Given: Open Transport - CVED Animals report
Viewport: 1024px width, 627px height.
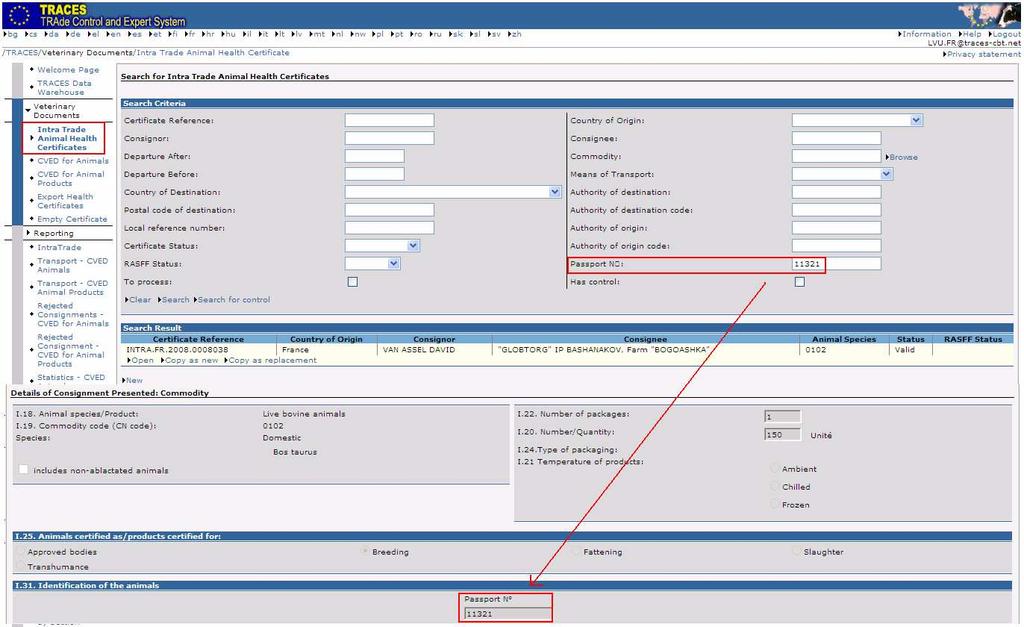Looking at the screenshot, I should click(x=72, y=265).
